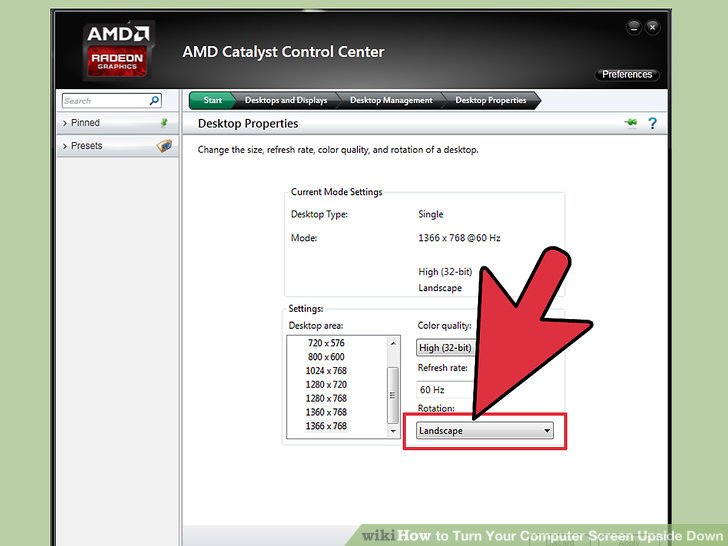Viewport: 728px width, 546px height.
Task: Select the Desktop Properties breadcrumb
Action: tap(491, 100)
